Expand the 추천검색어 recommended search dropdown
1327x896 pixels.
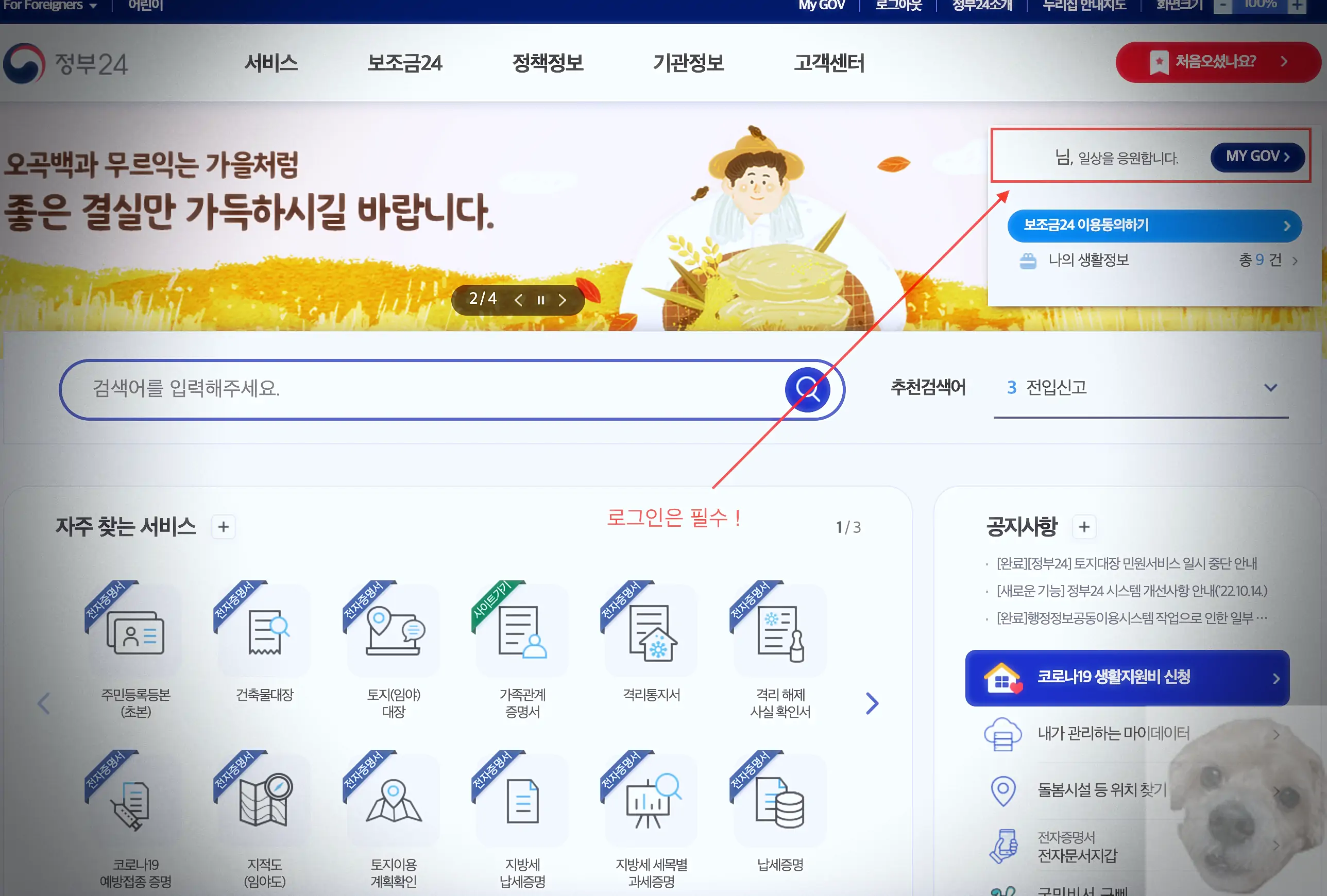click(1271, 388)
